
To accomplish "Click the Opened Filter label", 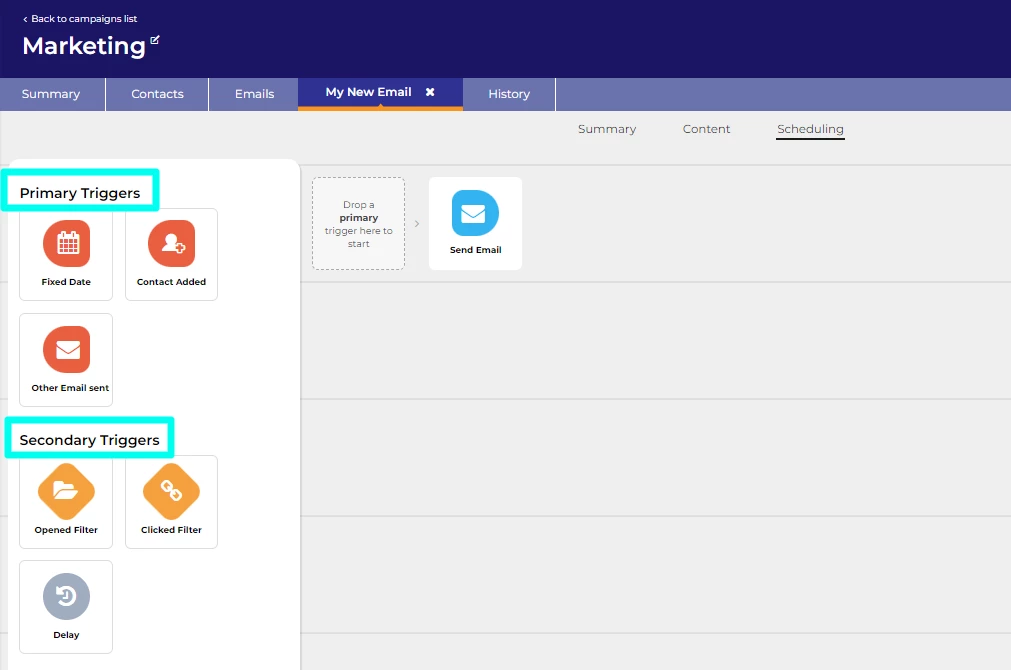I will (66, 529).
